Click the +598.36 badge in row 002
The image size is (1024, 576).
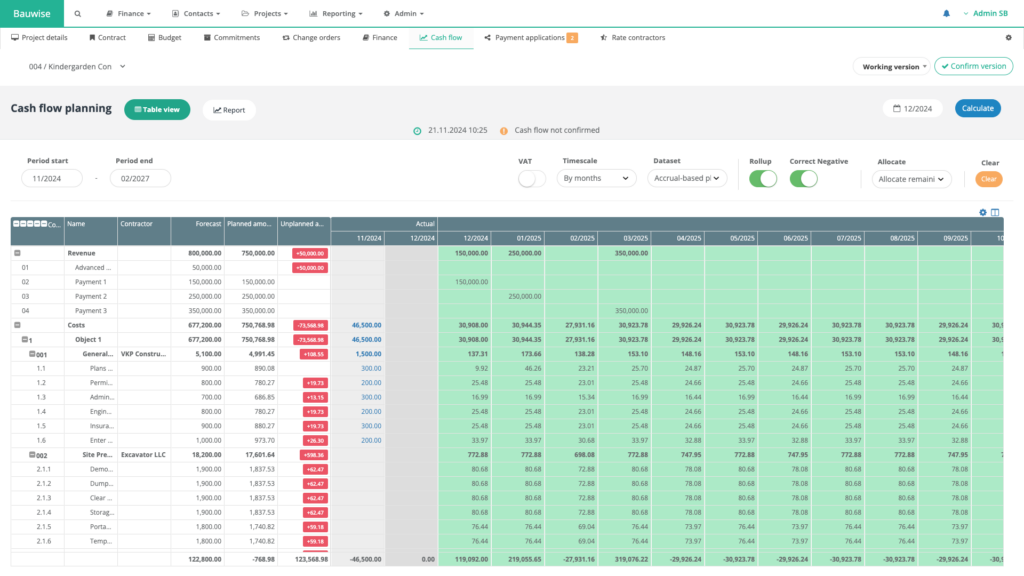pos(314,455)
